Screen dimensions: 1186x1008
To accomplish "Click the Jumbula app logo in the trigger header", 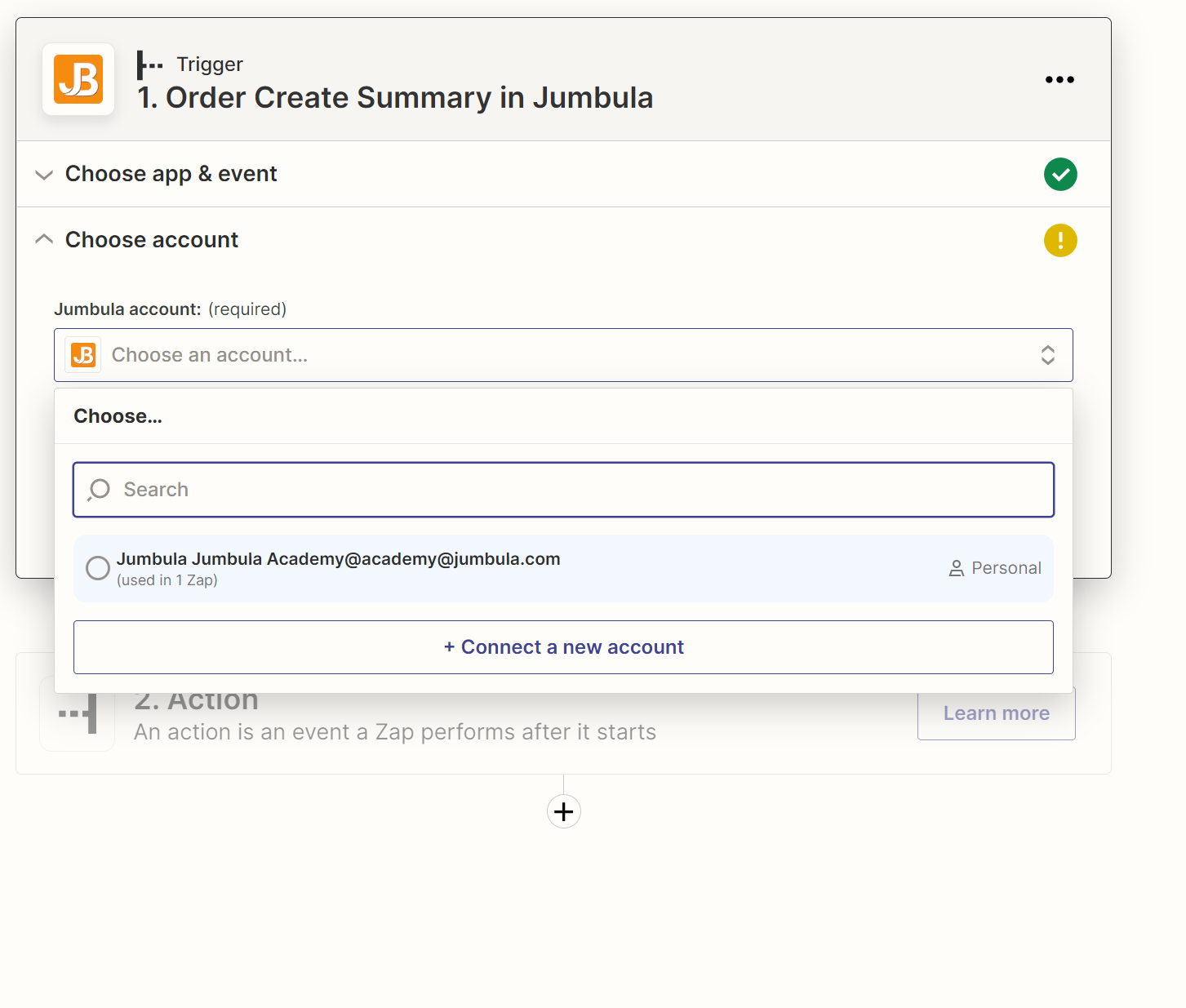I will tap(78, 79).
